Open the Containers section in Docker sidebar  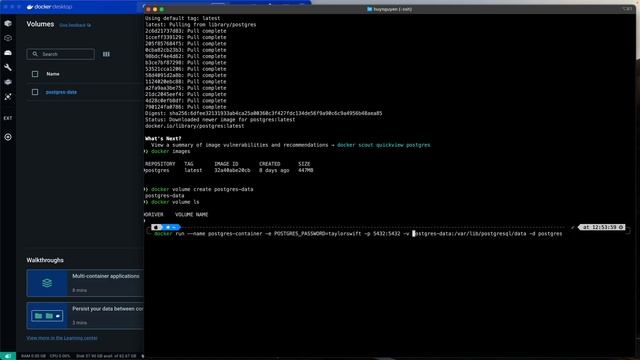coord(8,23)
